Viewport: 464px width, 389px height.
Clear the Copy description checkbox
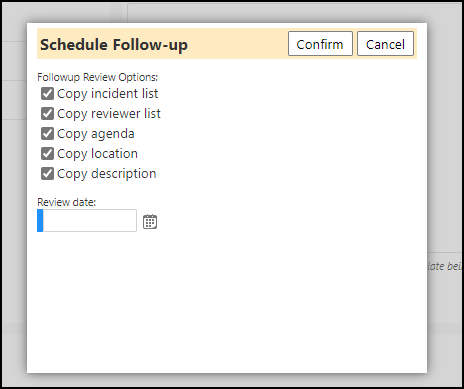tap(47, 174)
